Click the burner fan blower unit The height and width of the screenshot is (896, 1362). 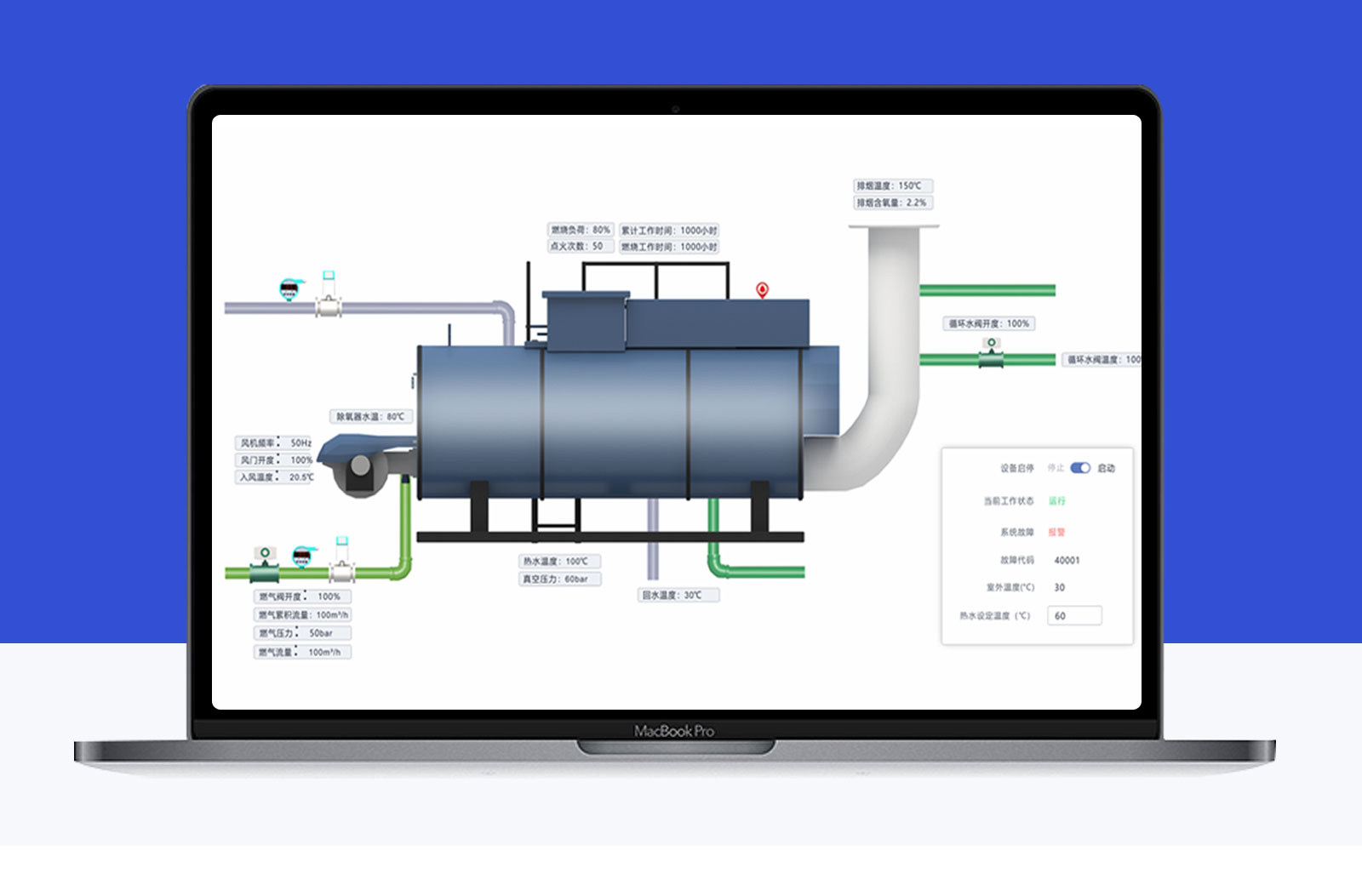(359, 465)
